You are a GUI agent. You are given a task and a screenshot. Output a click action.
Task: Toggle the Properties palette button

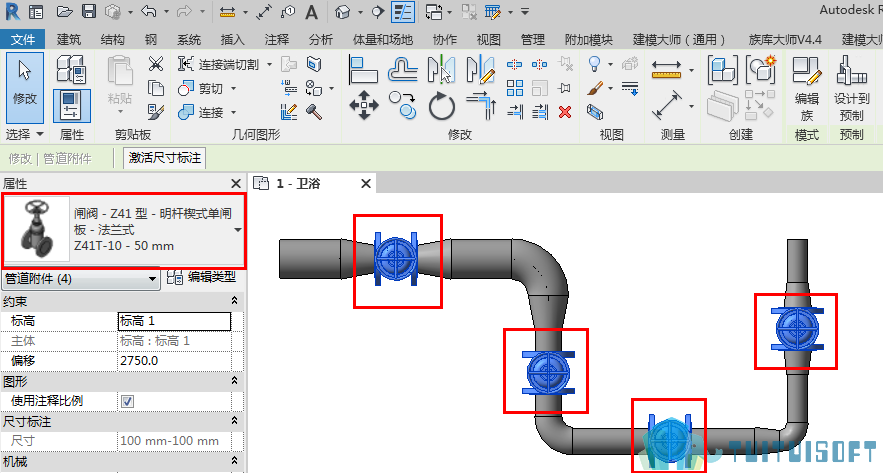72,106
